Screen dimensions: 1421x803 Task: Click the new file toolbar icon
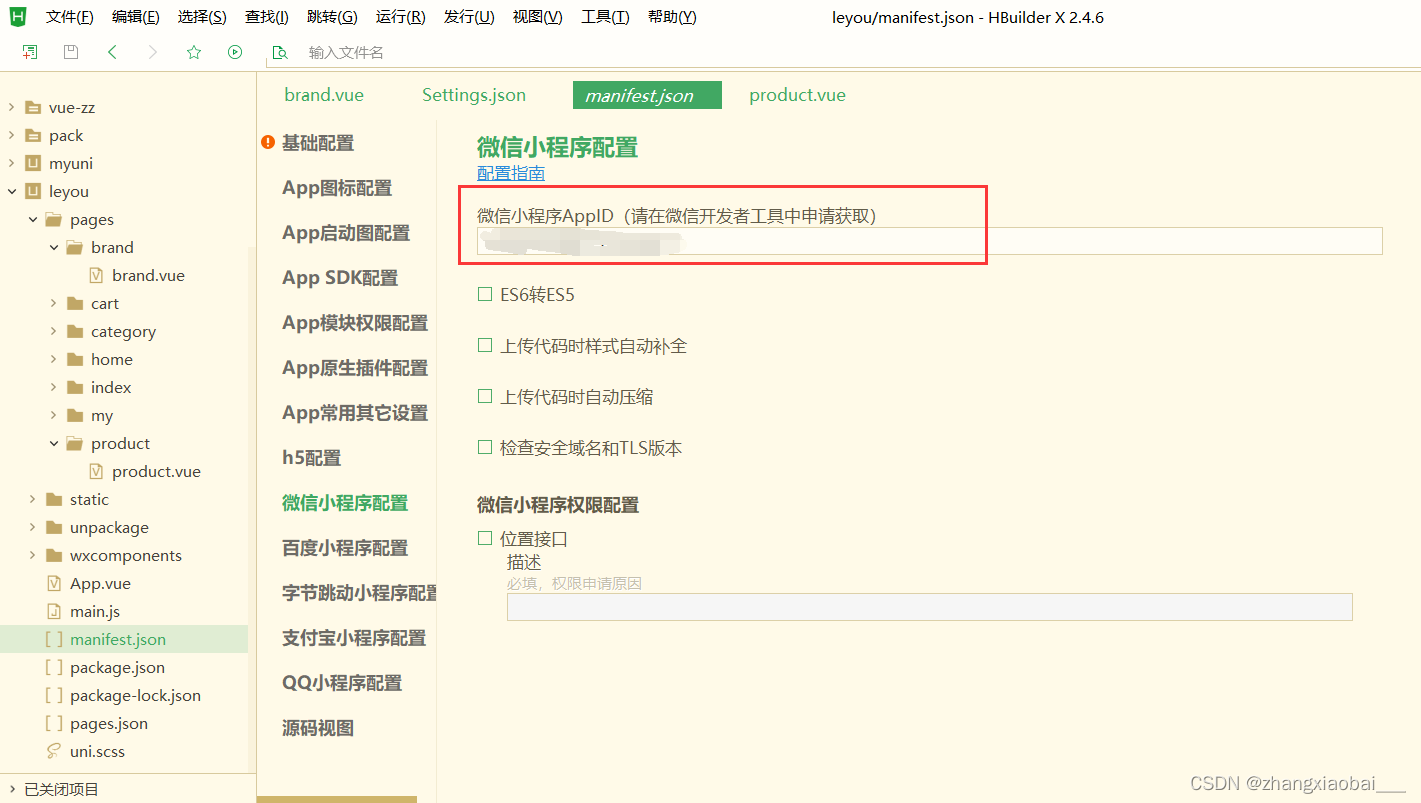click(x=30, y=52)
